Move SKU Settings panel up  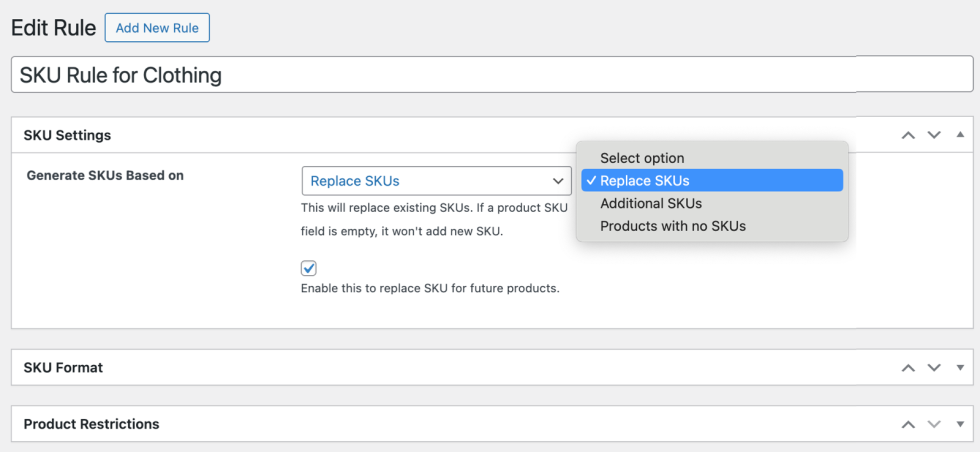coord(908,135)
